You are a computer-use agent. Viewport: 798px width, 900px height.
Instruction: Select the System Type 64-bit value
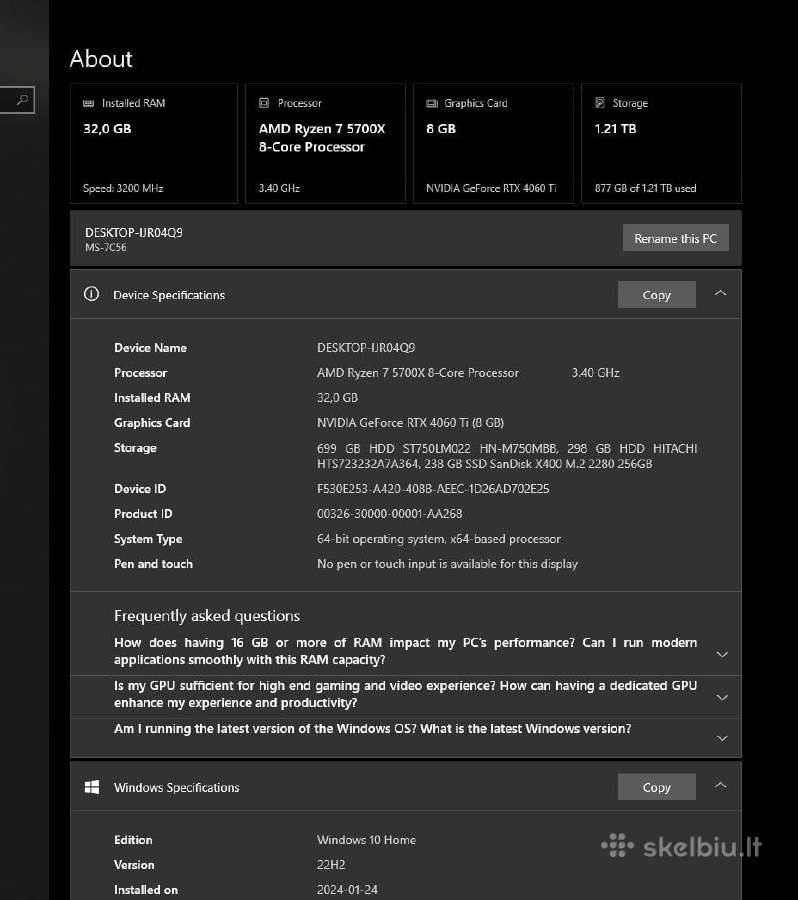point(439,539)
